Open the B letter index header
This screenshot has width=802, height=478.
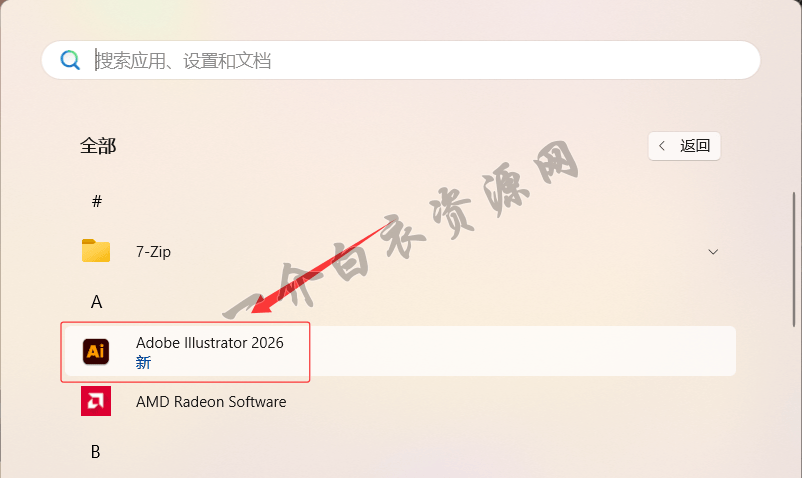coord(96,452)
